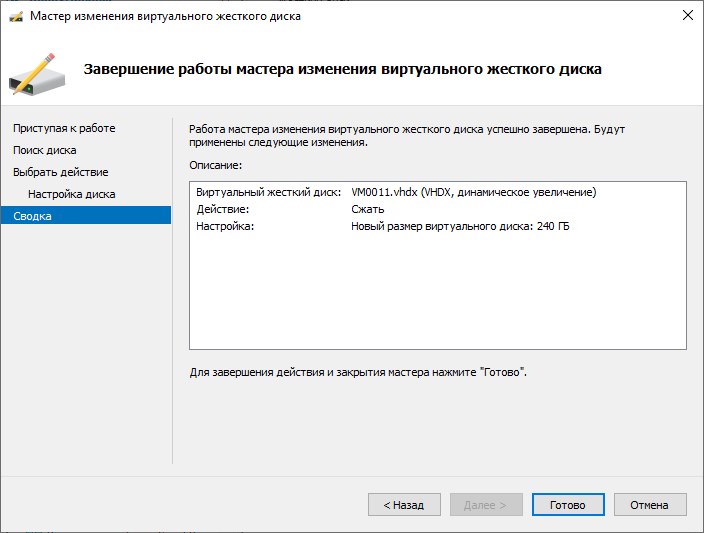This screenshot has height=533, width=704.
Task: Click the empty area of the description box
Action: pos(437,295)
